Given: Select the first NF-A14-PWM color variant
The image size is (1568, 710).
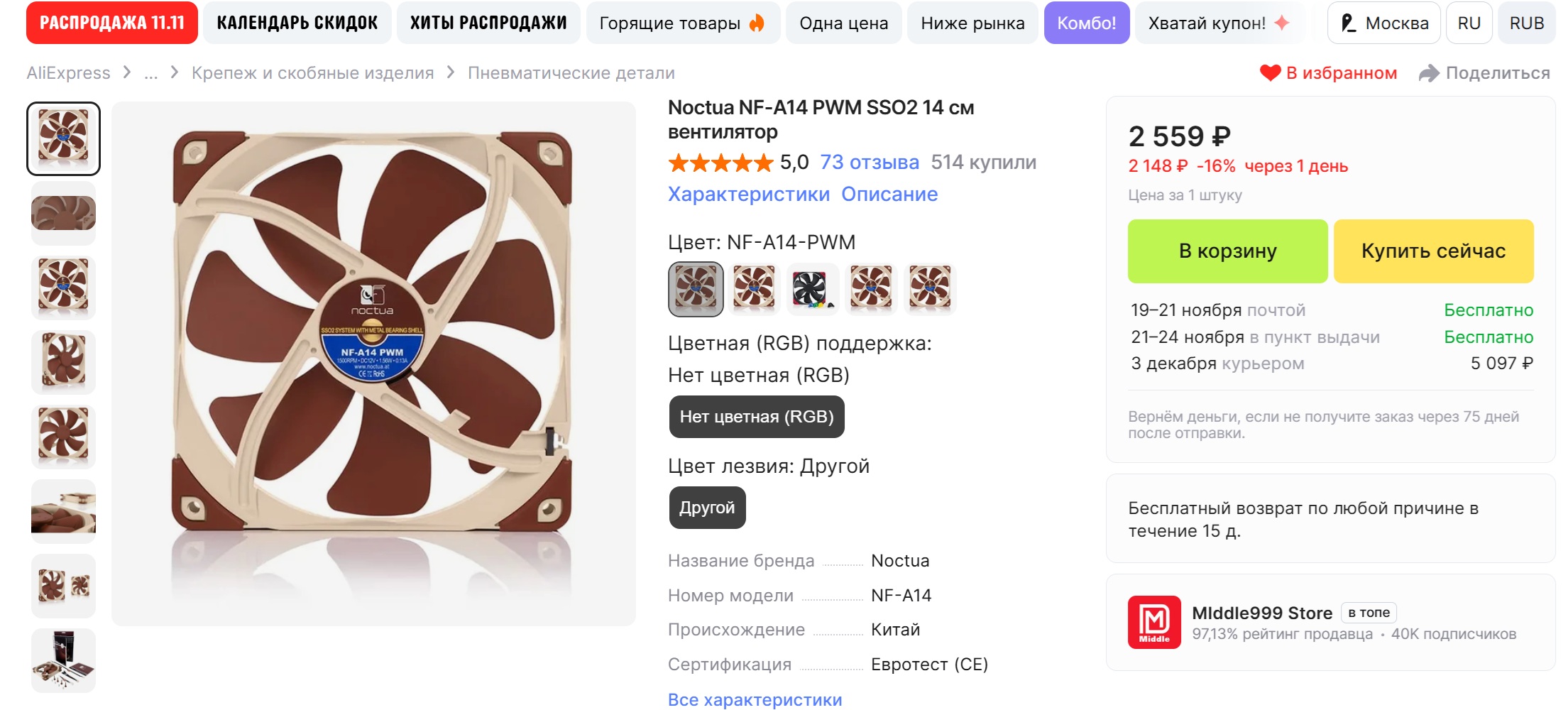Looking at the screenshot, I should click(x=696, y=289).
